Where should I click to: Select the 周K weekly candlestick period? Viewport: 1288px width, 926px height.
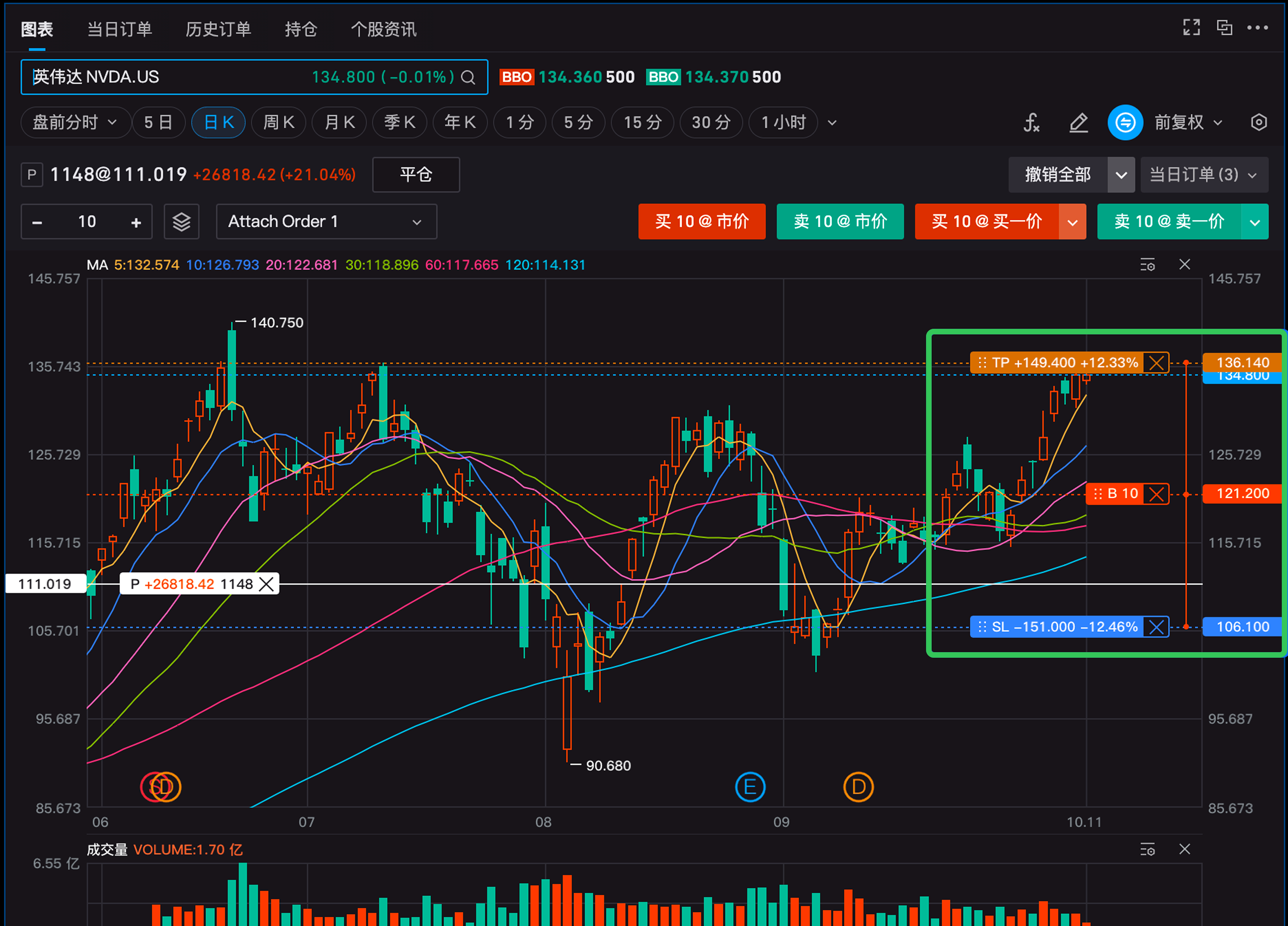coord(279,123)
